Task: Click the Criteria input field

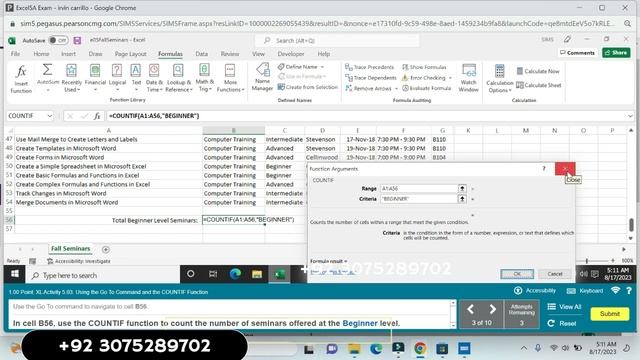Action: point(419,199)
